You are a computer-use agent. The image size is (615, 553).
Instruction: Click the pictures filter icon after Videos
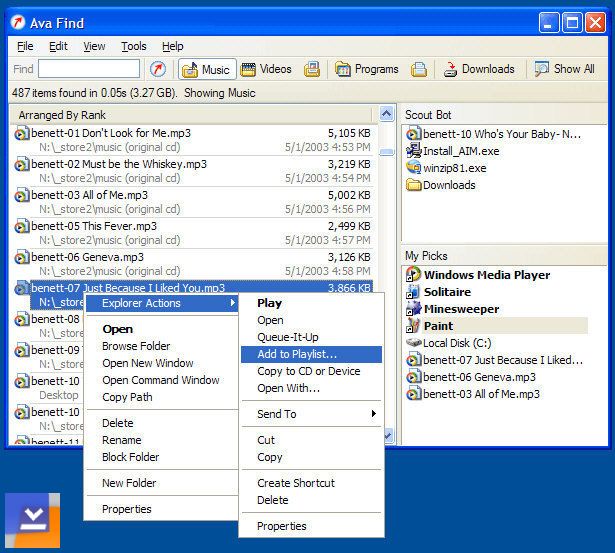click(312, 69)
